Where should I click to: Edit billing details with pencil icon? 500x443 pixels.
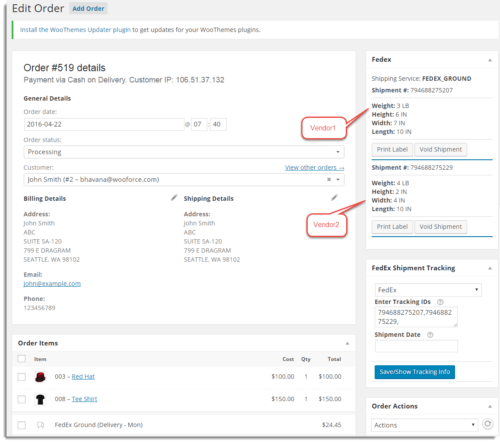point(174,198)
